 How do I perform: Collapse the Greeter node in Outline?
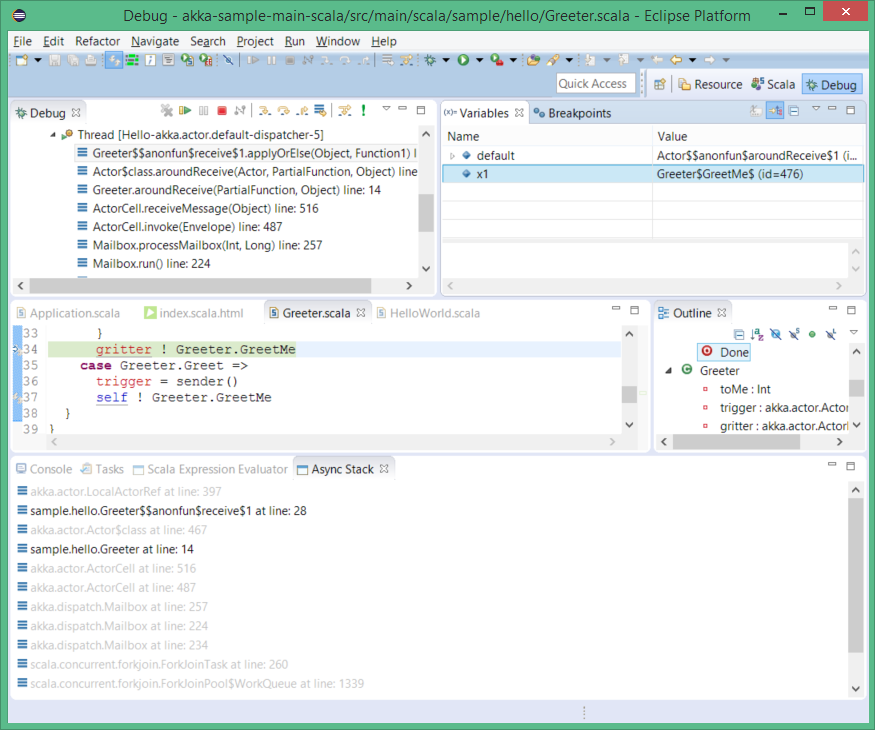pos(669,370)
